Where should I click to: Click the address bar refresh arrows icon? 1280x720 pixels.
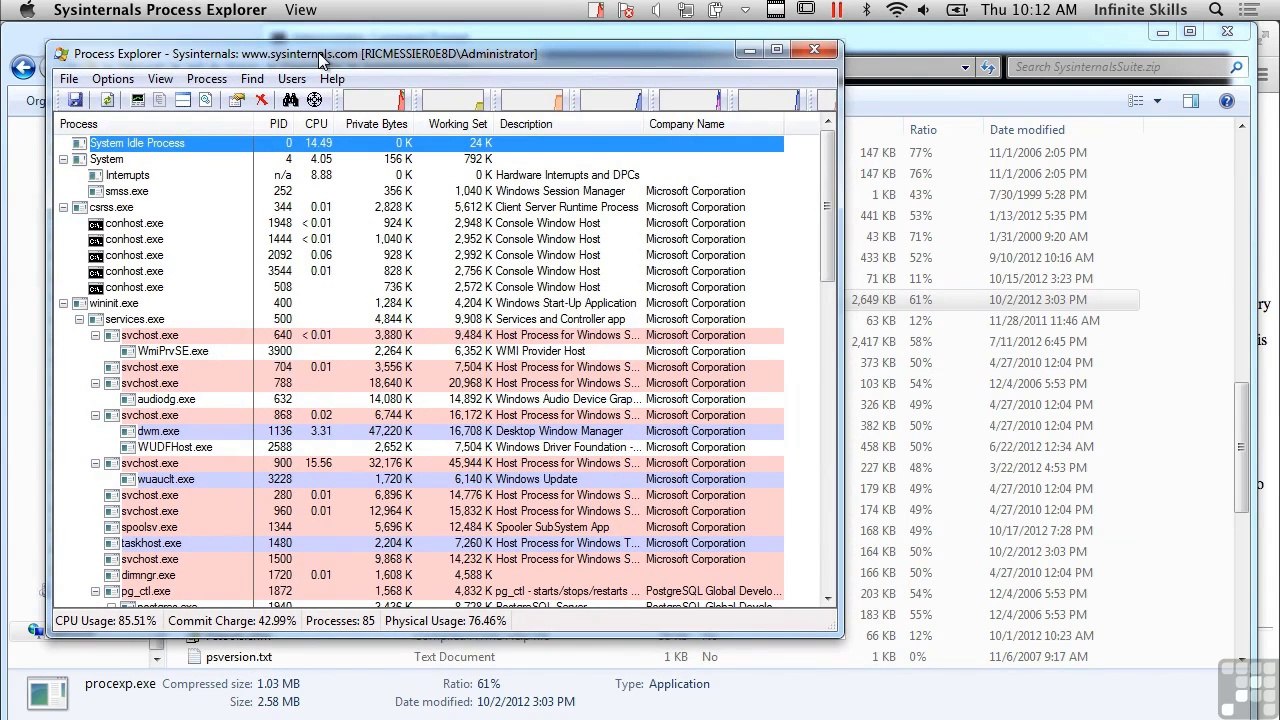point(988,67)
